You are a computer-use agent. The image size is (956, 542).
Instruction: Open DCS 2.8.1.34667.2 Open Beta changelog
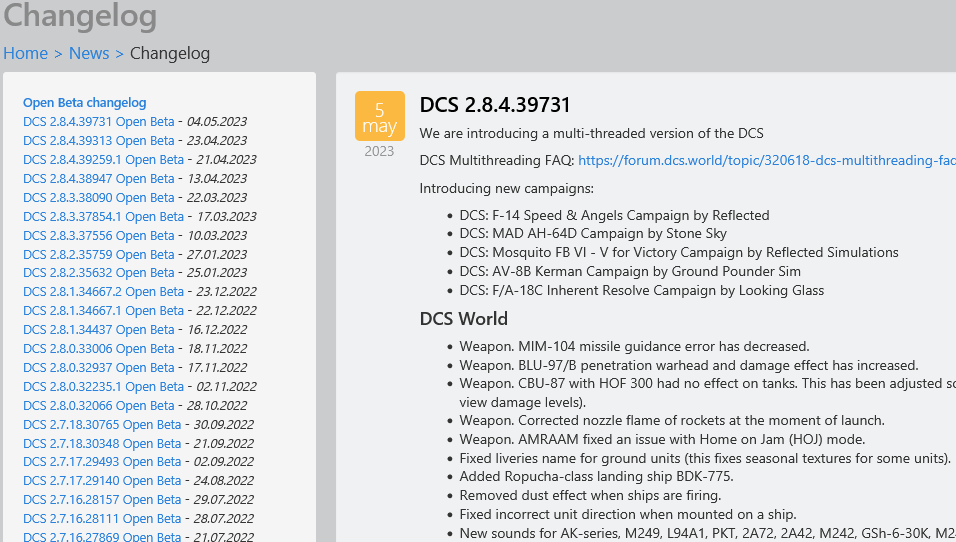point(104,291)
